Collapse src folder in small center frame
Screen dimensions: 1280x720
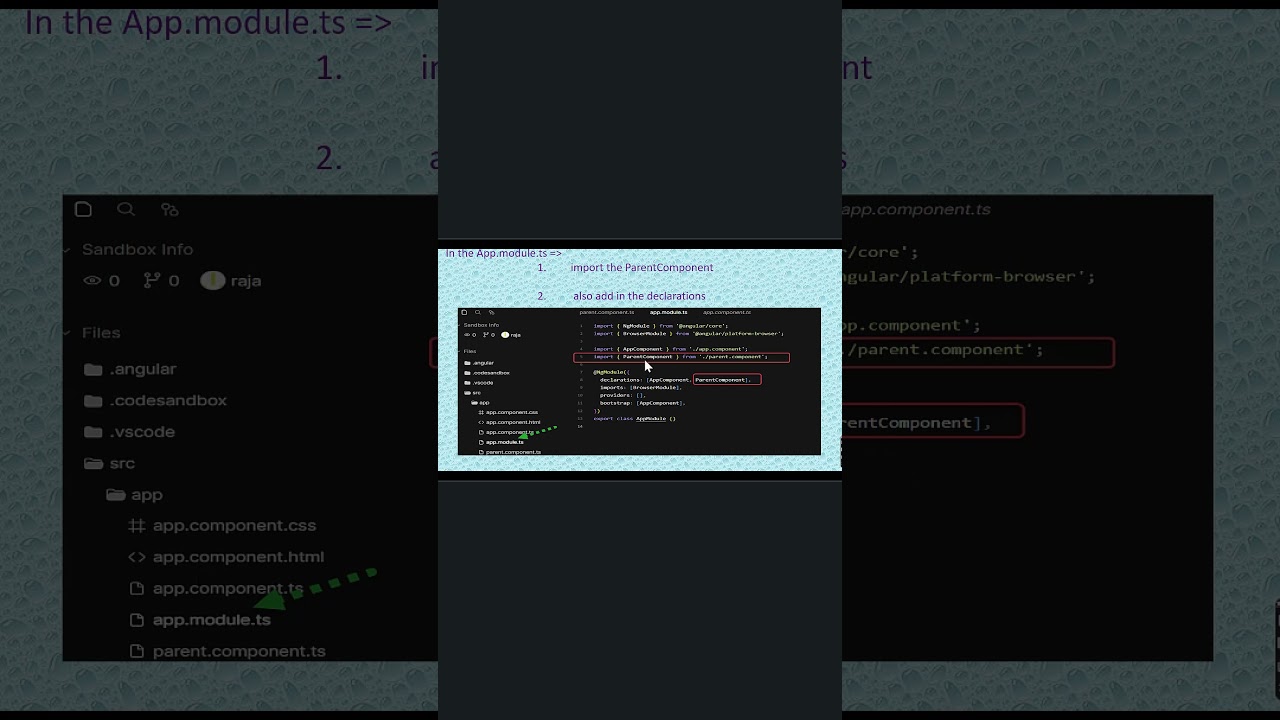click(473, 393)
